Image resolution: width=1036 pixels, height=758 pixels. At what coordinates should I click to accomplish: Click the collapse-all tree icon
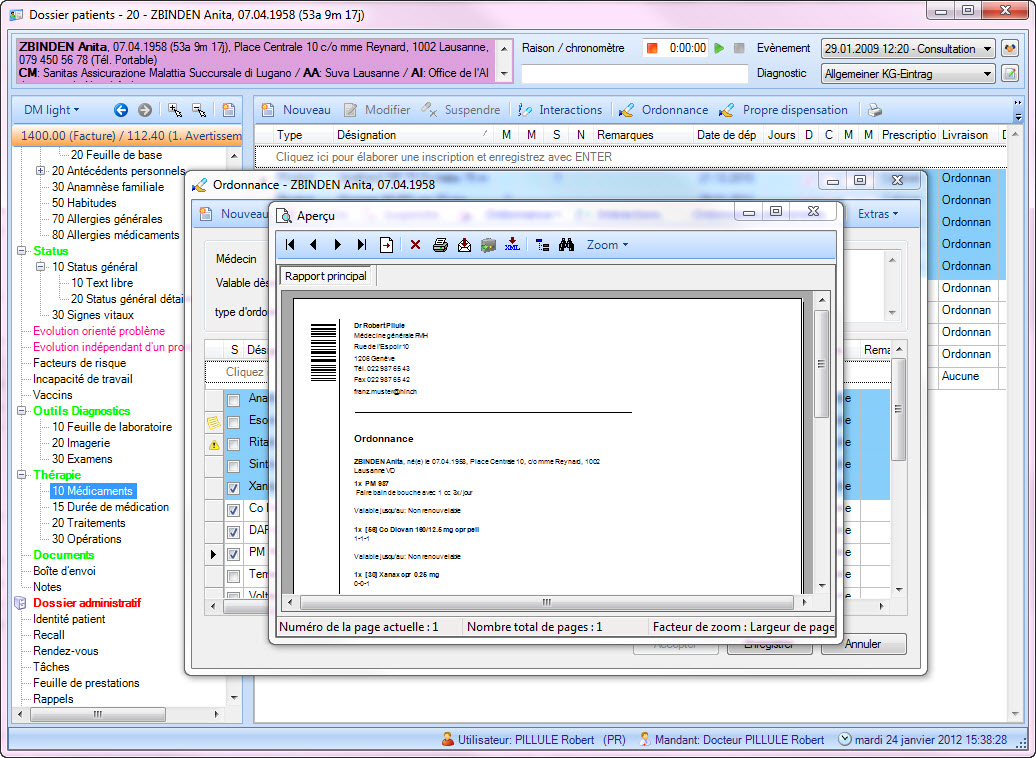(x=199, y=110)
